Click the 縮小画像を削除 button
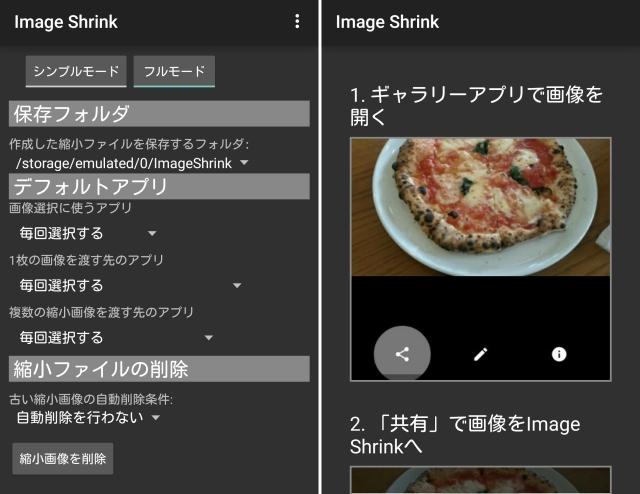 click(63, 458)
